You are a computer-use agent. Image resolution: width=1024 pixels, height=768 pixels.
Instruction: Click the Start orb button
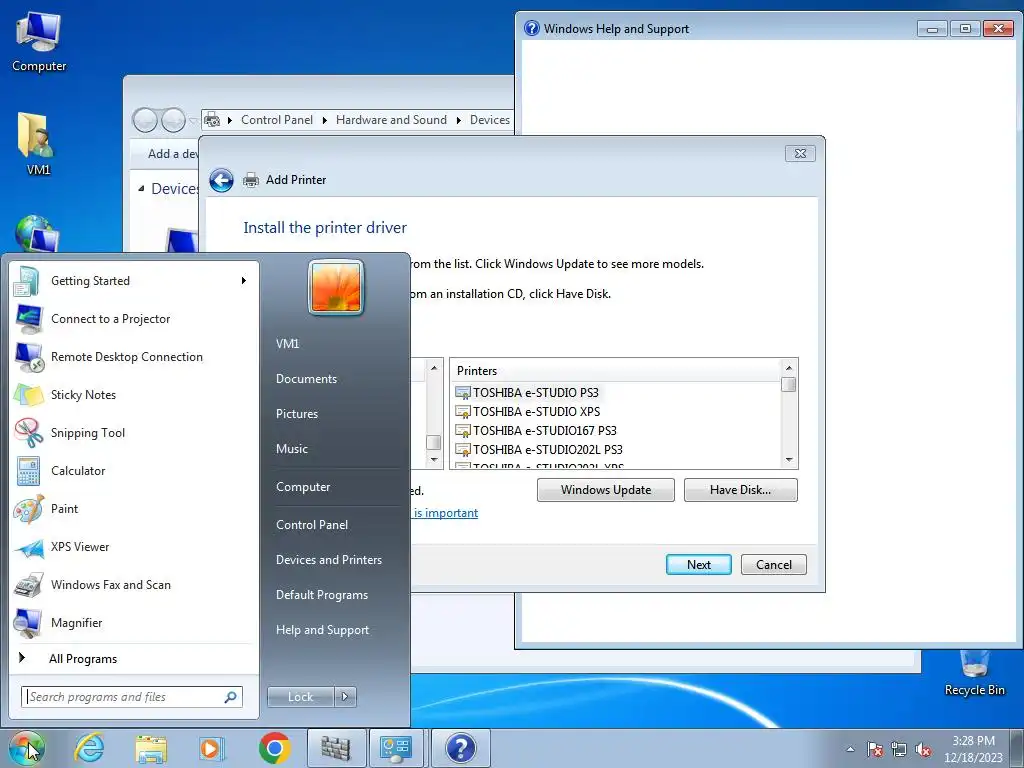point(26,748)
